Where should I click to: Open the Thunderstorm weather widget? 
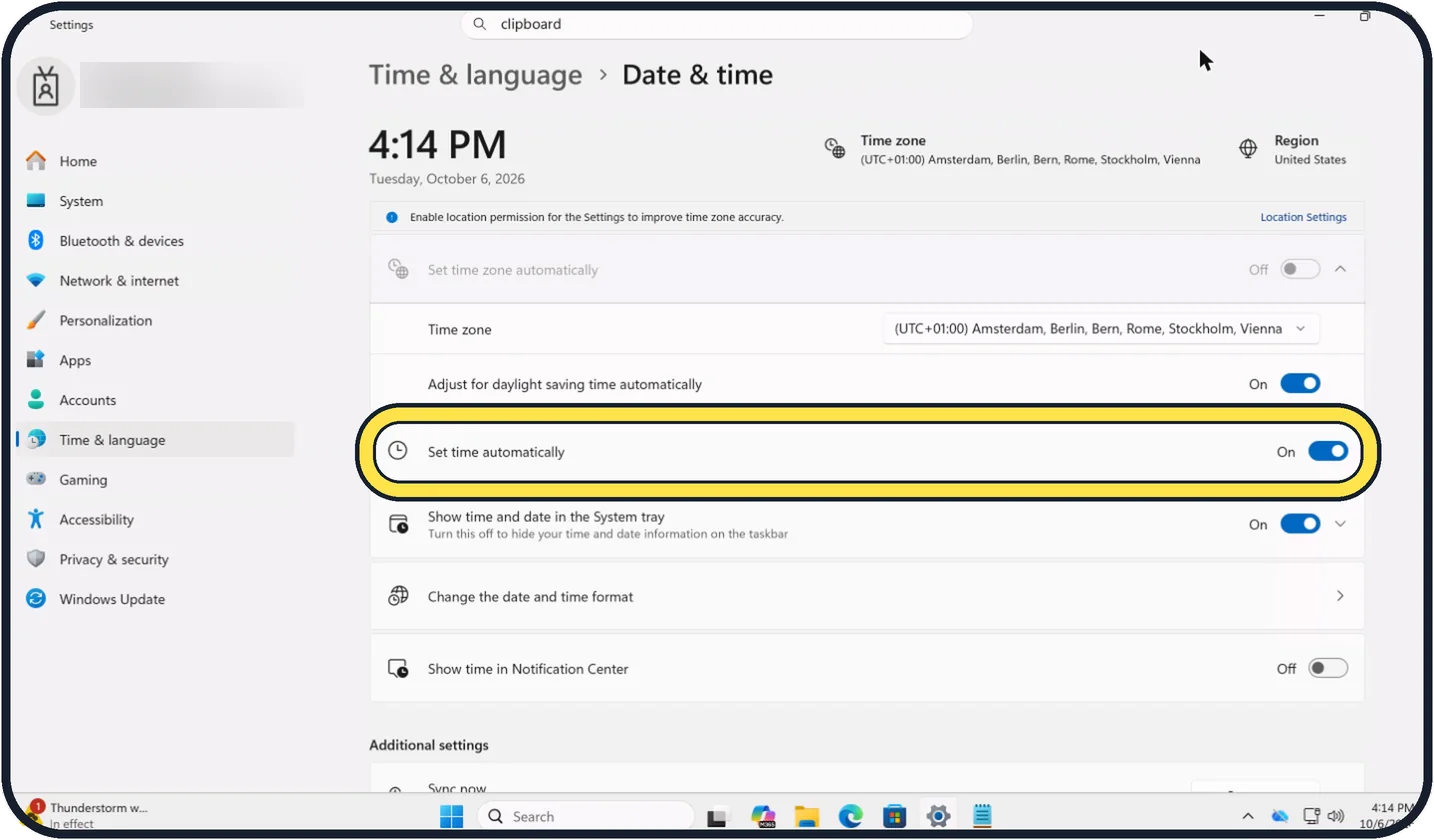tap(90, 815)
